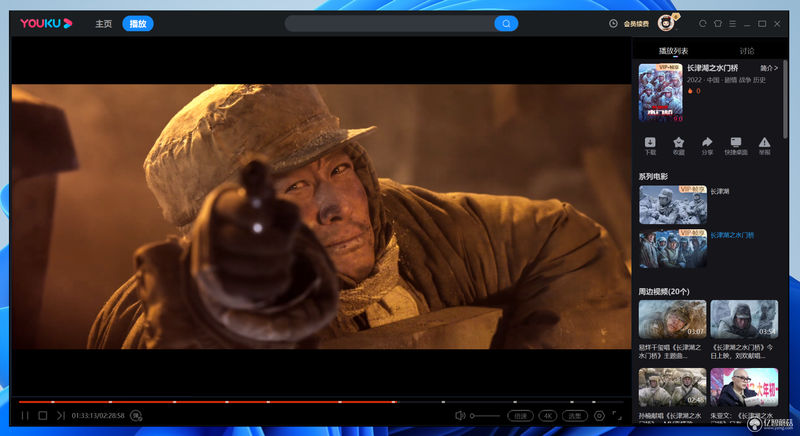The height and width of the screenshot is (436, 800).
Task: Pause the video with the pause button
Action: coord(24,416)
